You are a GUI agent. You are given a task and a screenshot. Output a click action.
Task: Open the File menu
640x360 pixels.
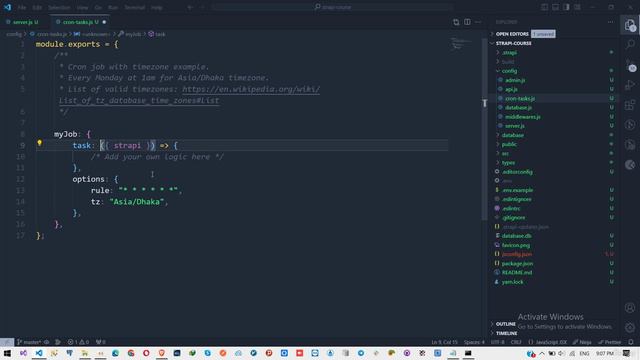pyautogui.click(x=22, y=7)
